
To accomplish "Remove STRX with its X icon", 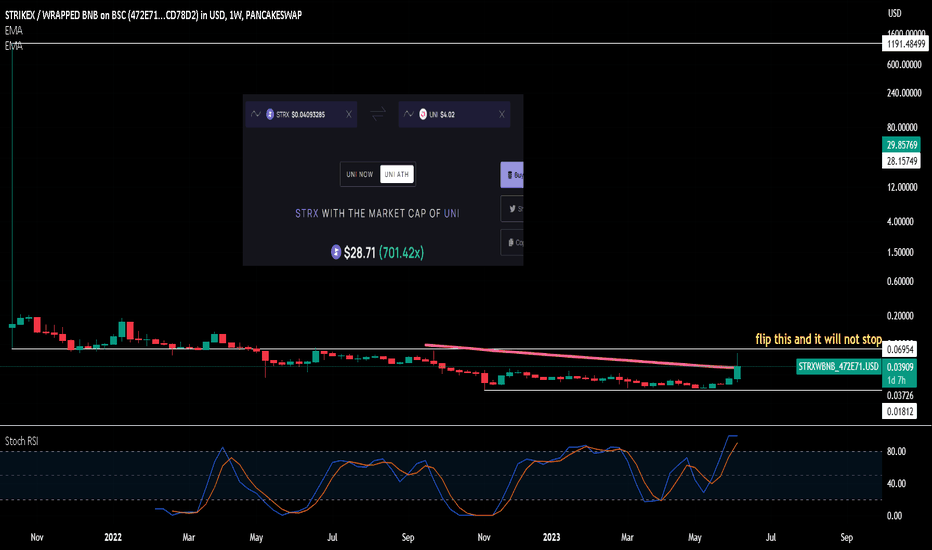I will 349,114.
